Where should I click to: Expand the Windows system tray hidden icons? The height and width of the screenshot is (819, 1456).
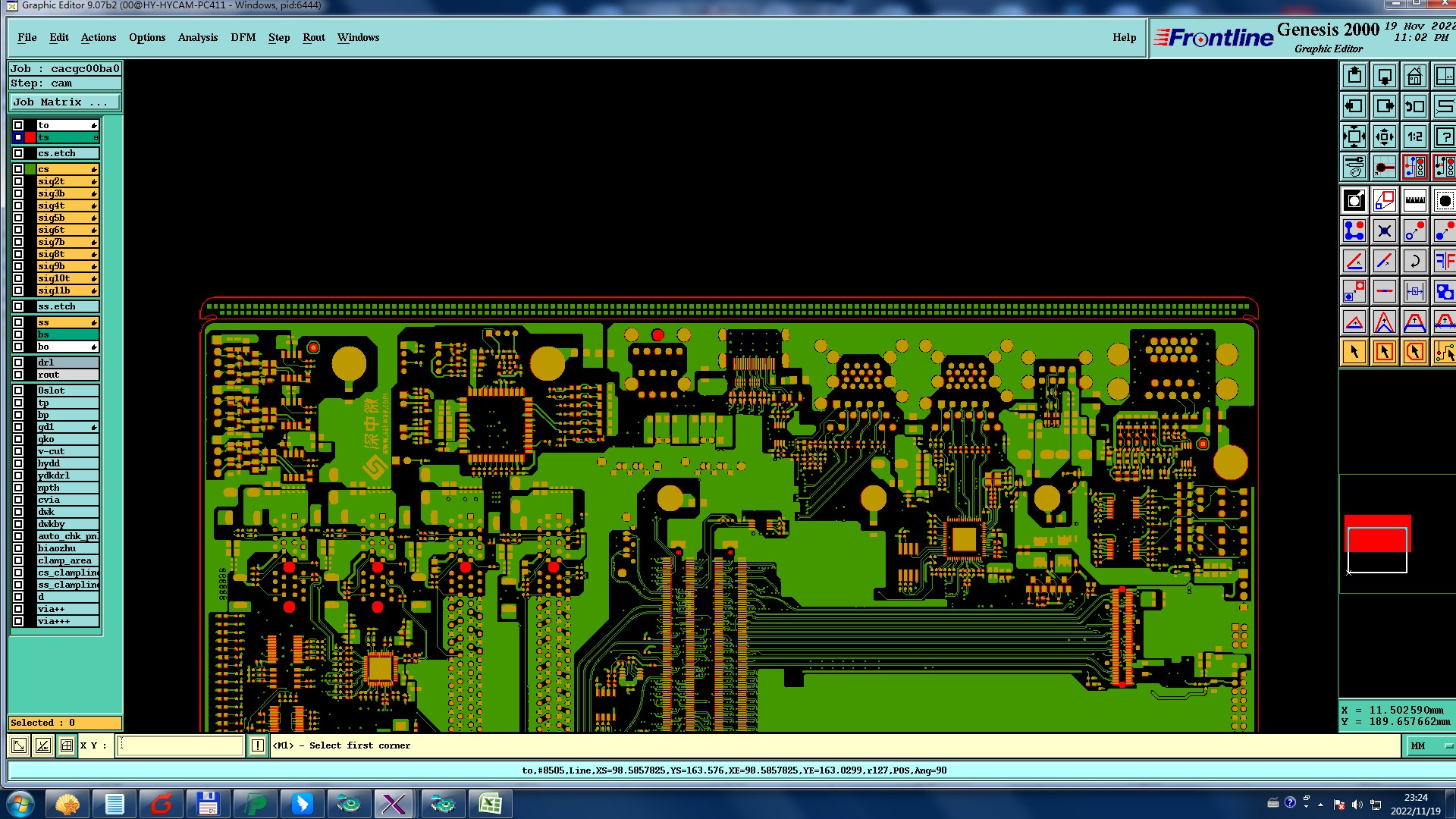coord(1320,804)
